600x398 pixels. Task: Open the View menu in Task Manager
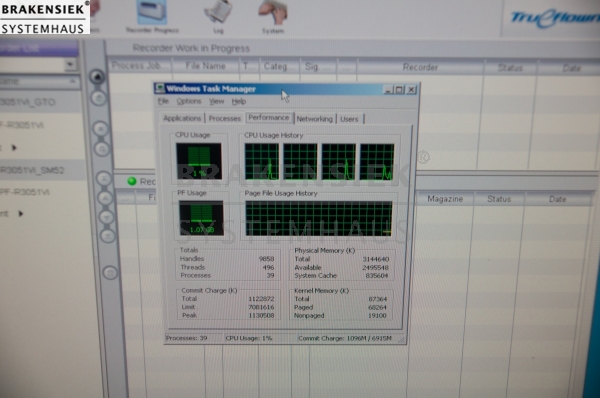click(216, 101)
